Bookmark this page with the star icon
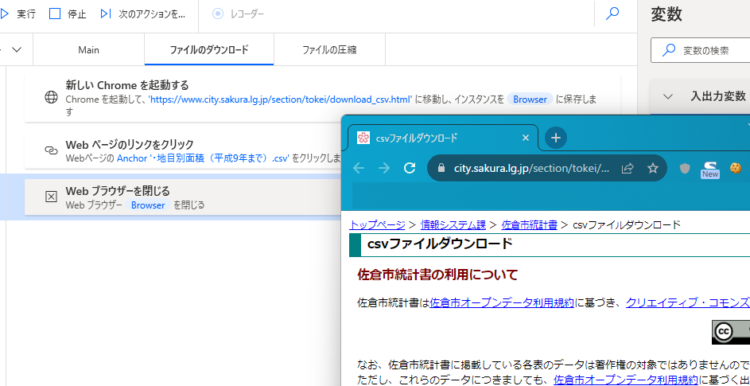This screenshot has width=750, height=386. tap(652, 168)
